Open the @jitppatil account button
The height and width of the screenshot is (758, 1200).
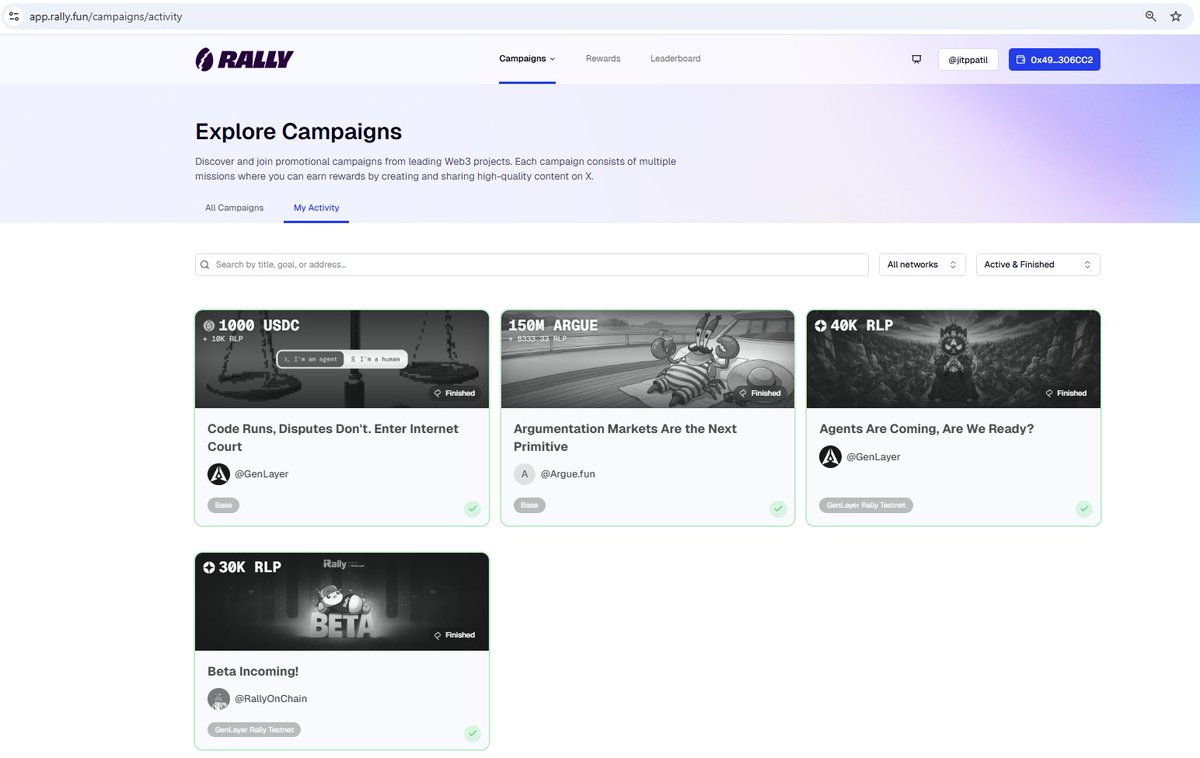click(x=968, y=60)
